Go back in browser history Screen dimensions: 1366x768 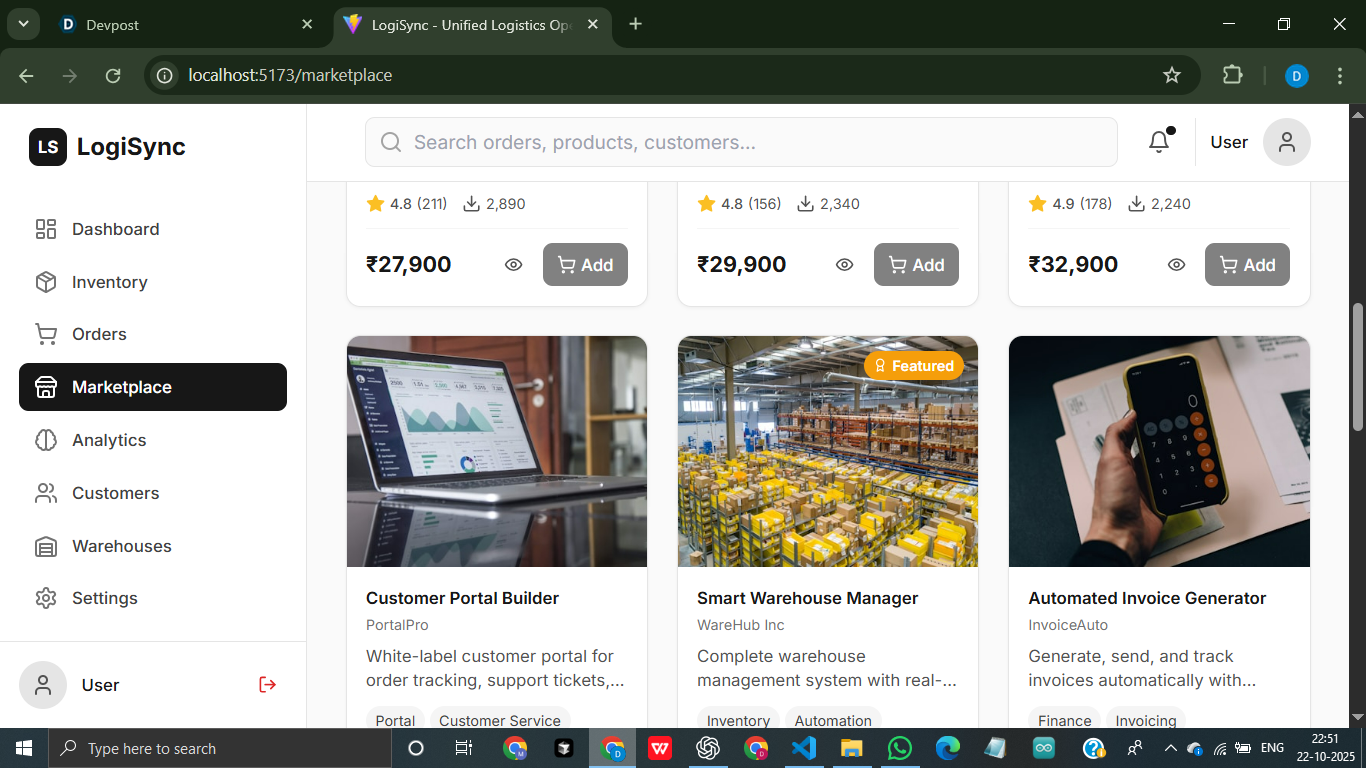26,75
